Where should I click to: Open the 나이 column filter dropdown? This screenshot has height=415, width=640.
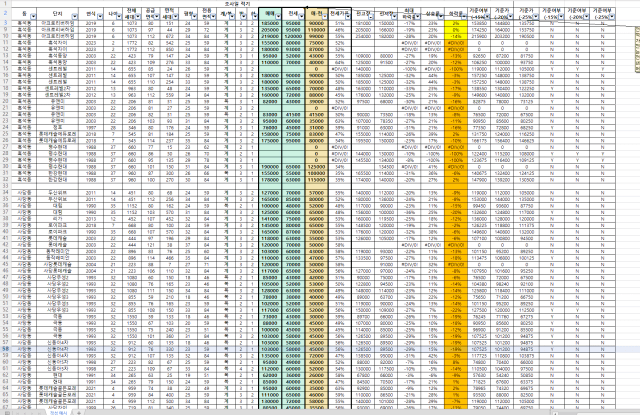pyautogui.click(x=119, y=16)
